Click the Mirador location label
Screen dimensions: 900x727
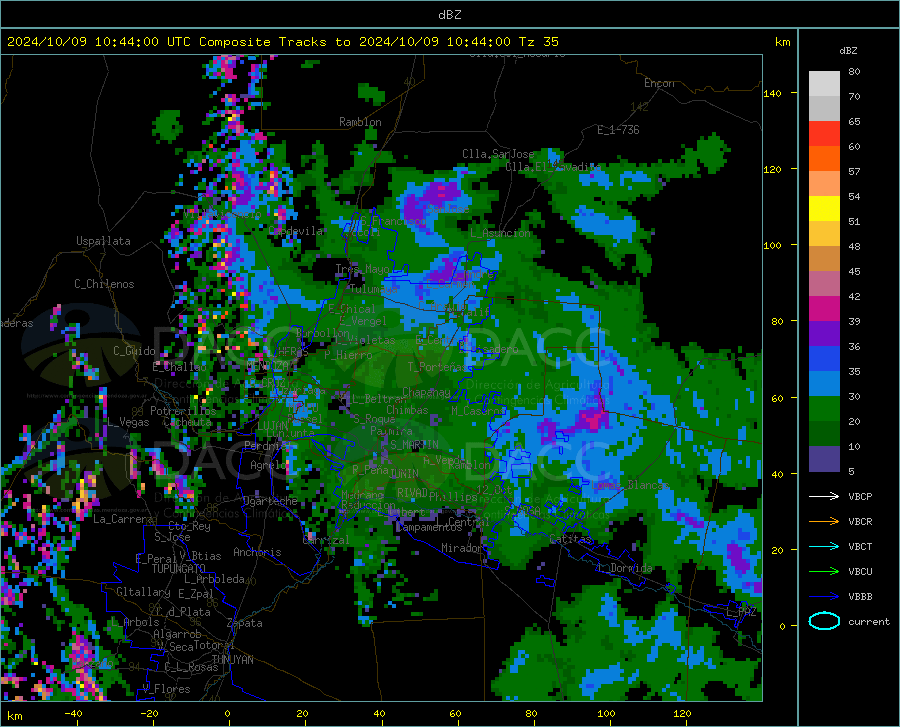462,548
